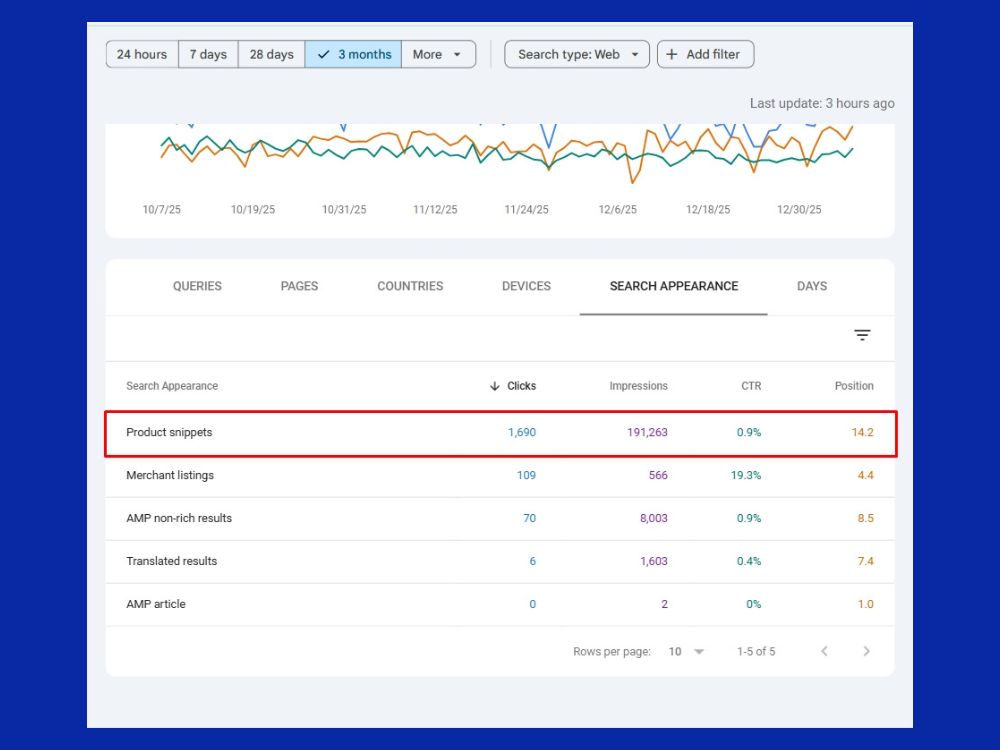Click the 19.3% CTR value
The image size is (1000, 750).
[746, 475]
